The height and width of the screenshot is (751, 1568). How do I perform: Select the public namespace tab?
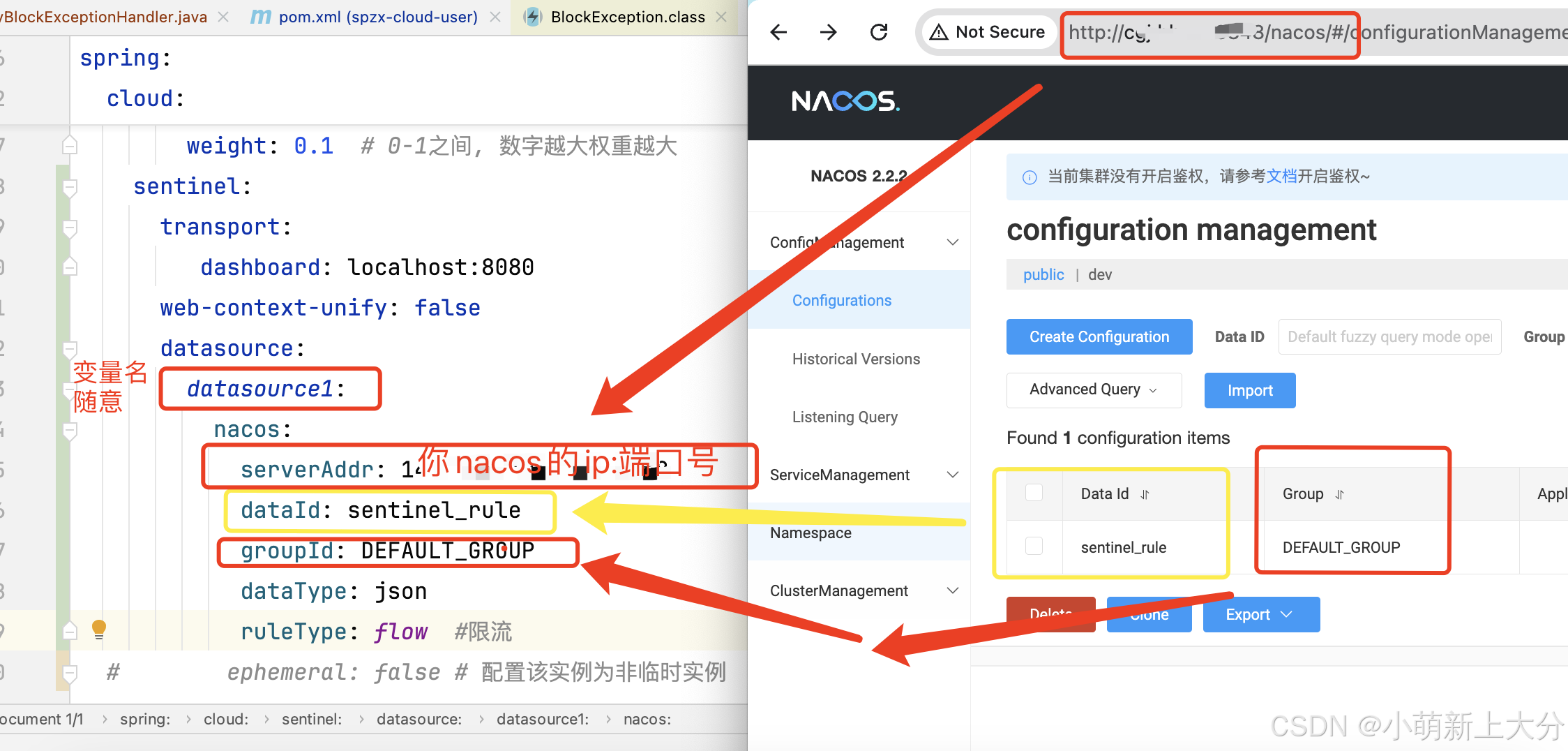pos(1043,274)
